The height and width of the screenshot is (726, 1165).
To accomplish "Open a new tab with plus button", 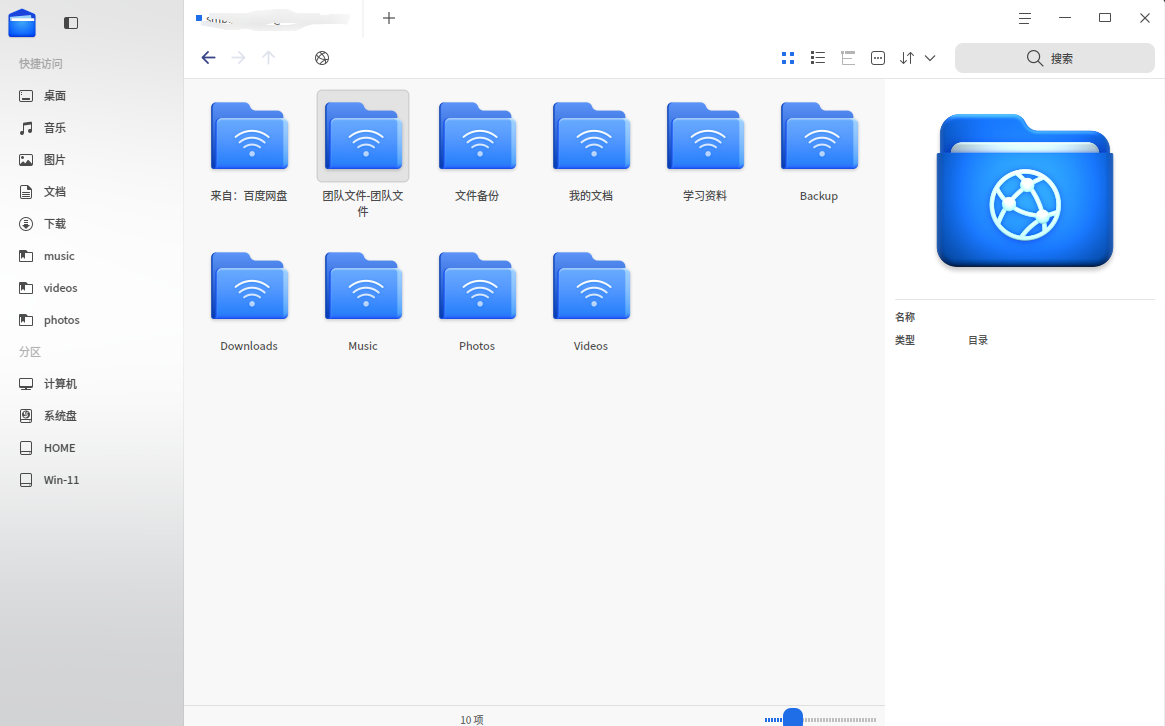I will (x=389, y=18).
